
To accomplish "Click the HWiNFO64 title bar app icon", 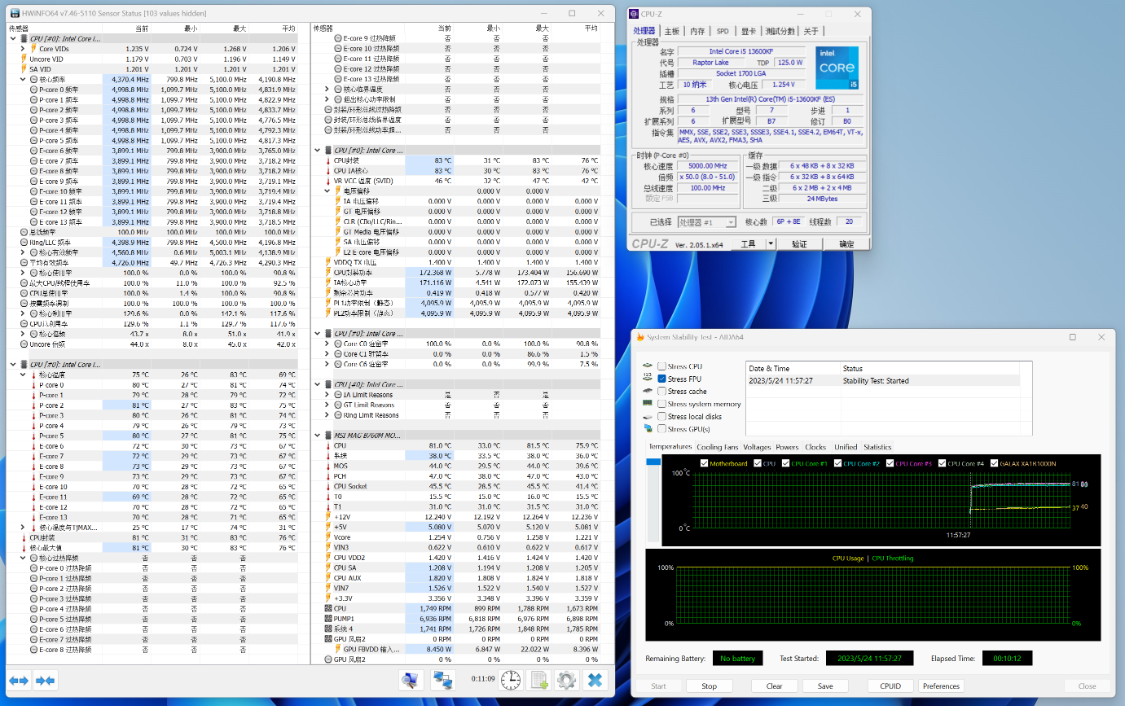I will coord(14,13).
